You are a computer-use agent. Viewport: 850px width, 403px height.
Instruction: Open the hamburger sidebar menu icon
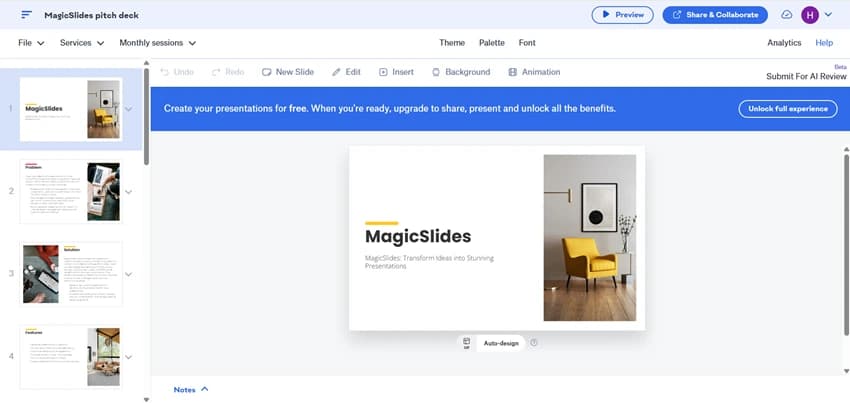(x=26, y=15)
